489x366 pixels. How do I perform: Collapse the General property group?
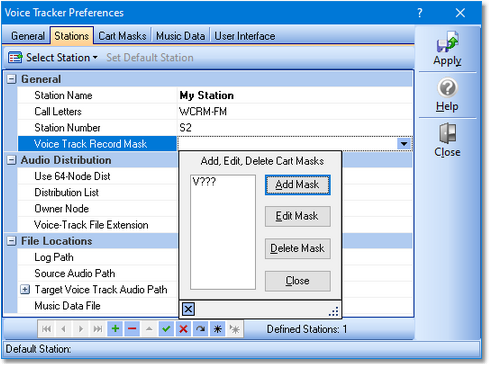point(12,79)
